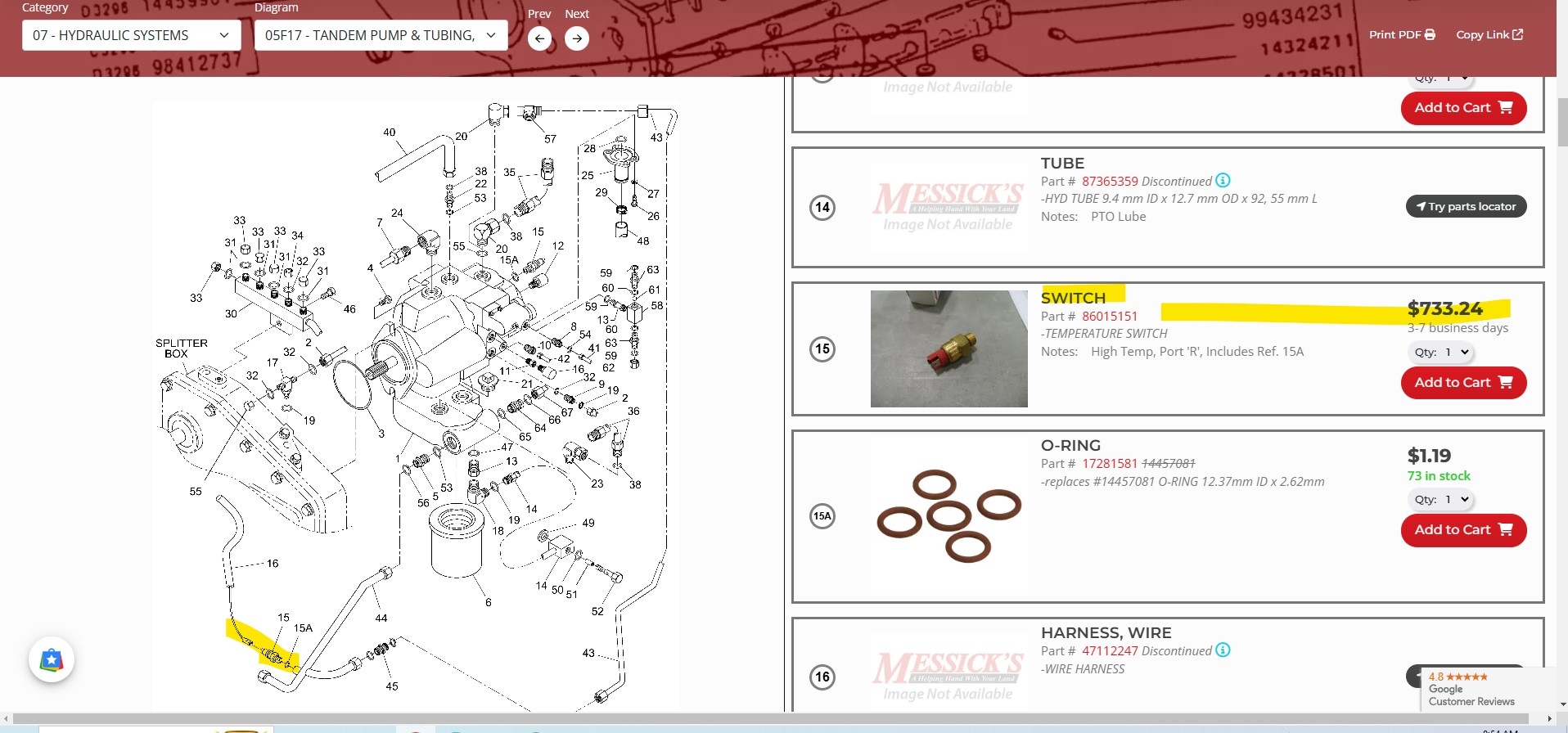Viewport: 1568px width, 733px height.
Task: Open the Diagram dropdown 05F17 - TANDEM PUMP
Action: point(381,35)
